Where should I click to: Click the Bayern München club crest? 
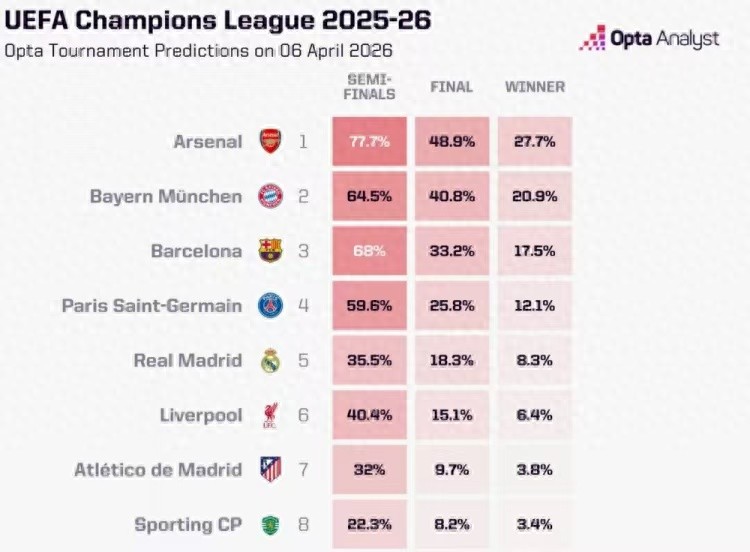pos(271,196)
